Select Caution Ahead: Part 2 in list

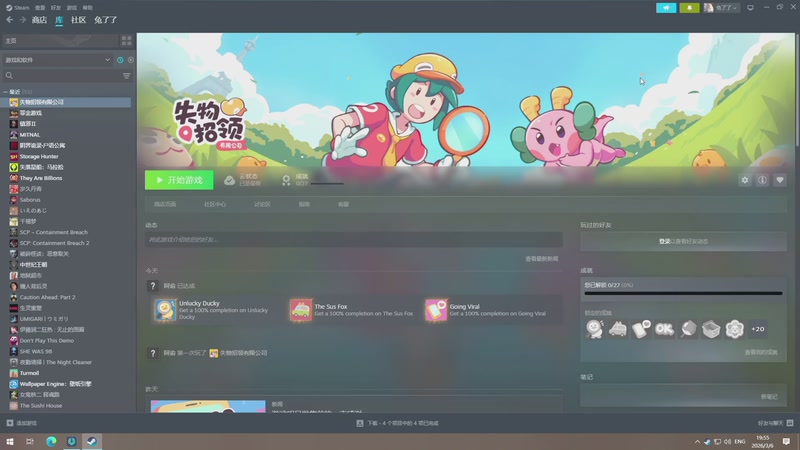[47, 297]
